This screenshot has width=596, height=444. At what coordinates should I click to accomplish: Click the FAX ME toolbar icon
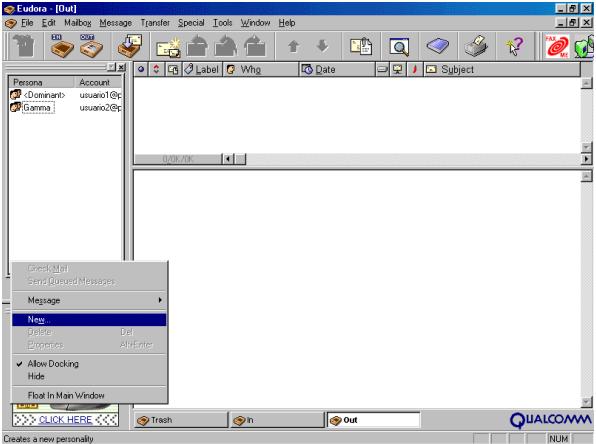click(x=557, y=46)
